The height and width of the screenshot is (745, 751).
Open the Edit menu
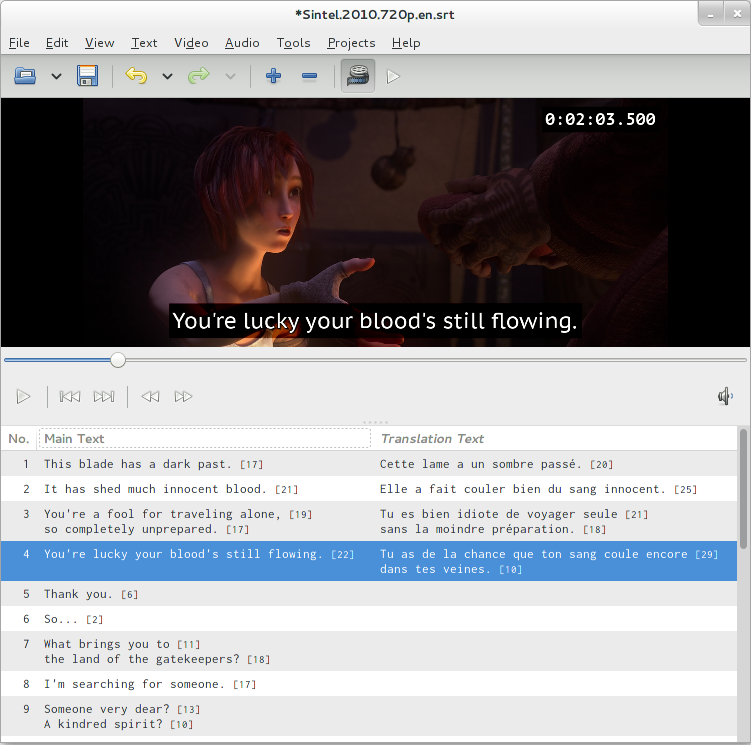[57, 43]
